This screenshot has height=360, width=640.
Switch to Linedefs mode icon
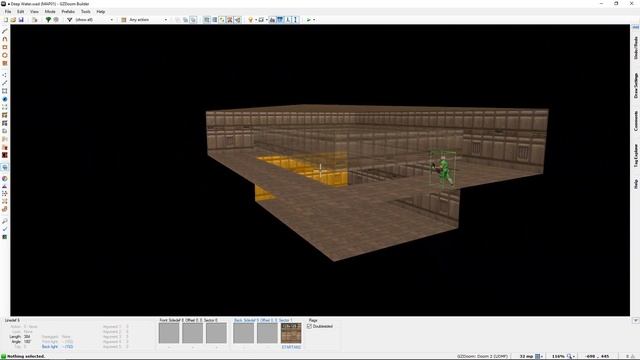pyautogui.click(x=4, y=83)
